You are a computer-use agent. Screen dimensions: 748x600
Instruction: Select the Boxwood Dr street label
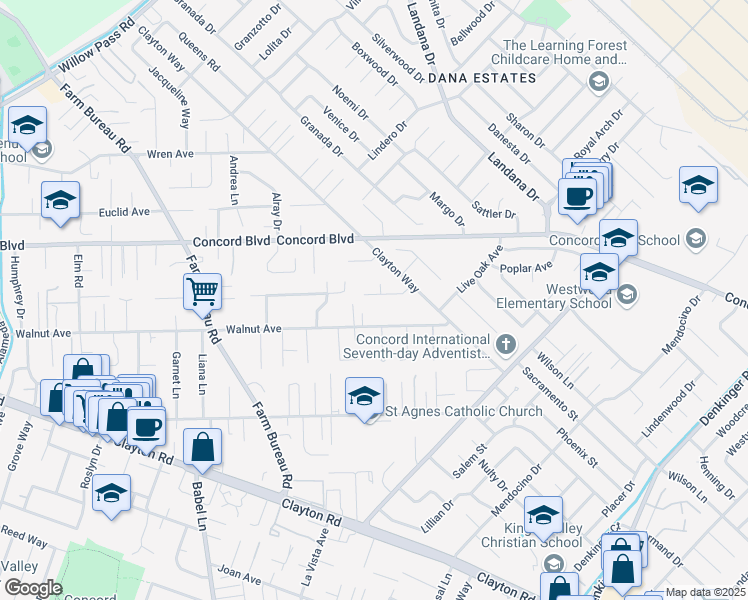pos(375,64)
